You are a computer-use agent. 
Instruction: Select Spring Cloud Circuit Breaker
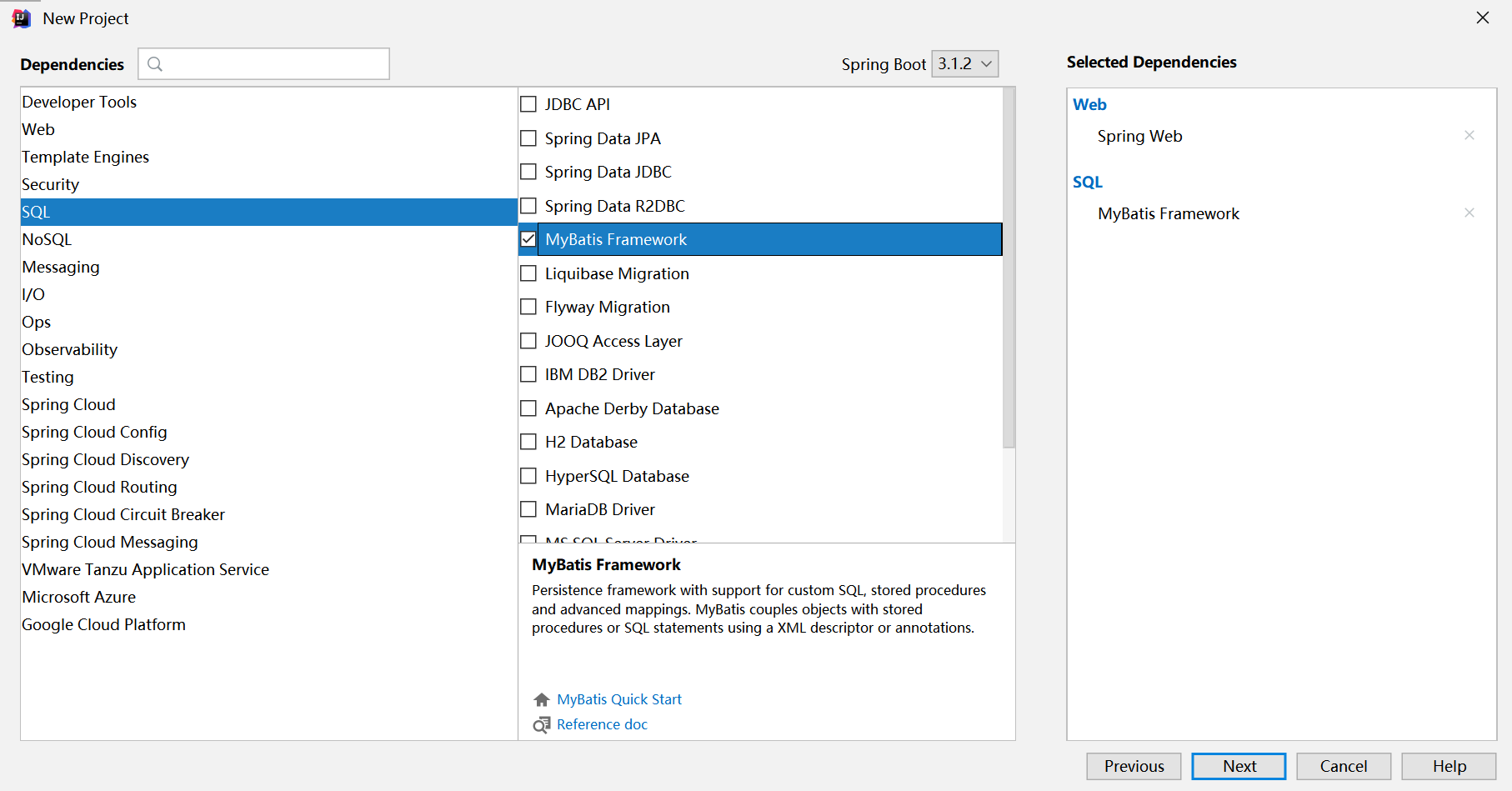click(x=268, y=514)
